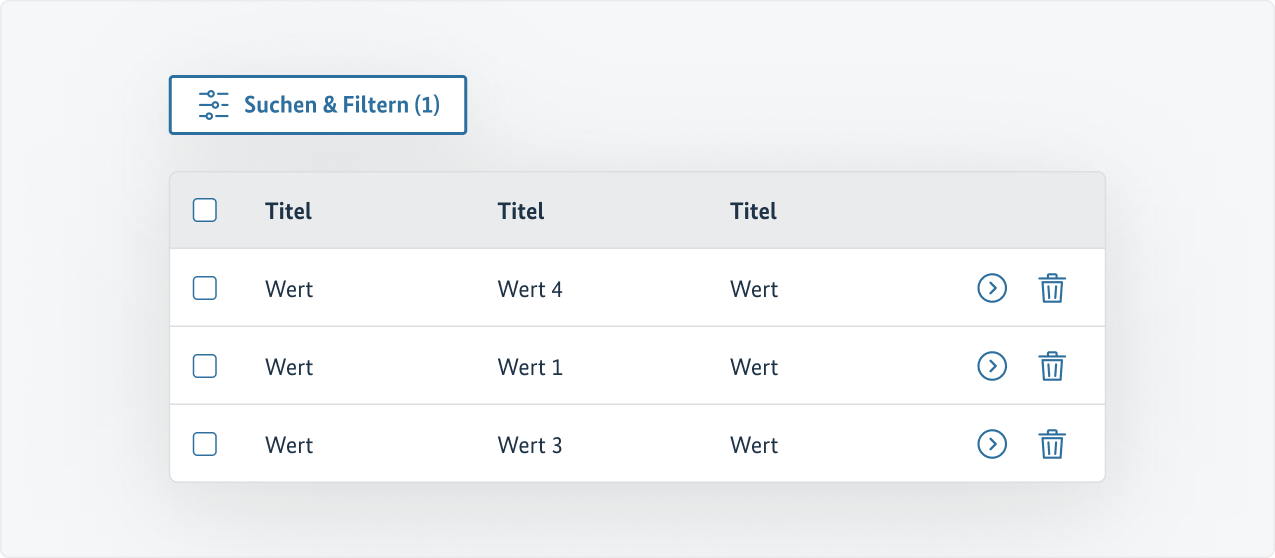Viewport: 1275px width, 558px height.
Task: Check the Wert 4 row checkbox
Action: coord(205,288)
